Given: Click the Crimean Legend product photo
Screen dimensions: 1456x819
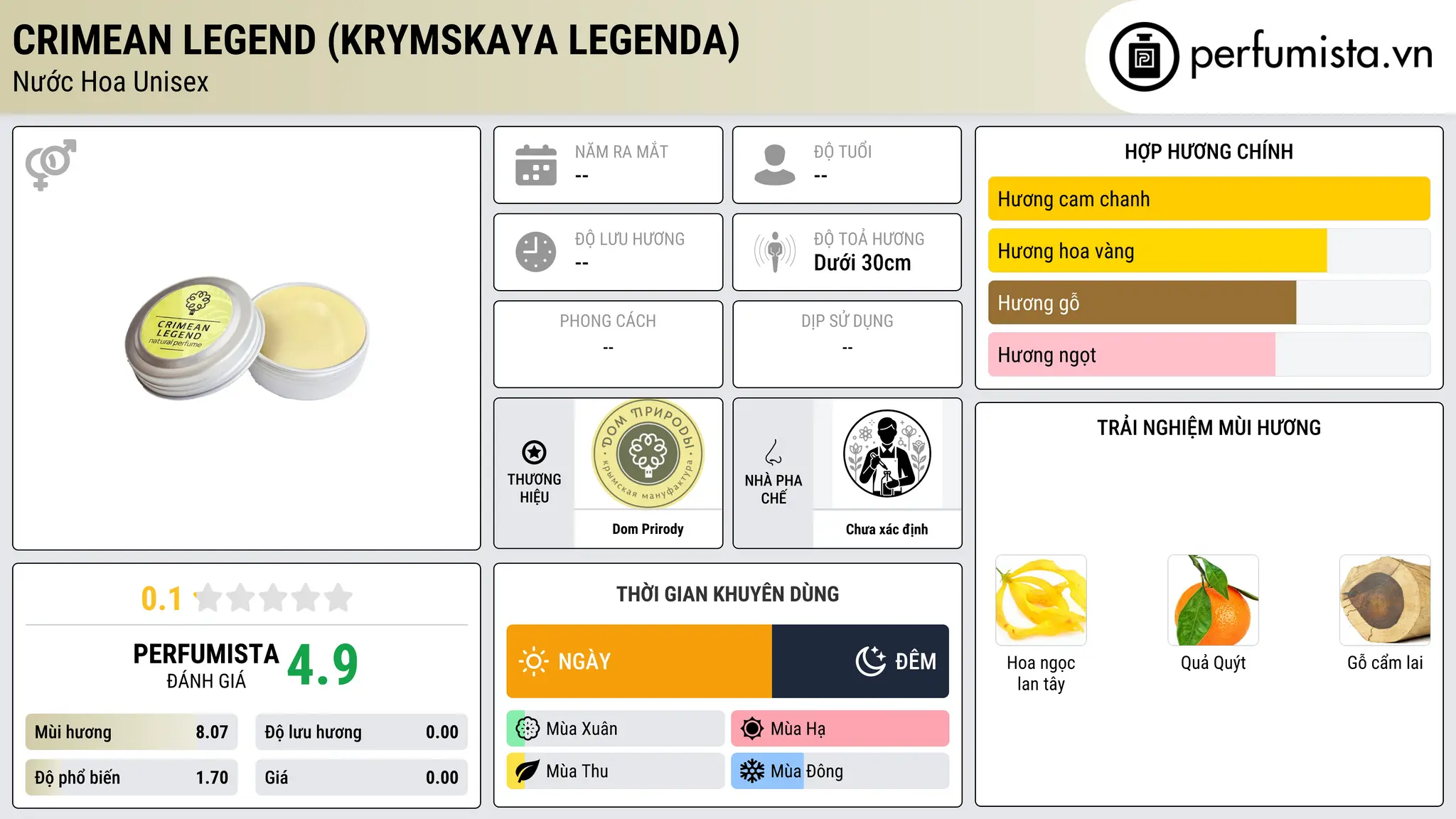Looking at the screenshot, I should (x=247, y=338).
